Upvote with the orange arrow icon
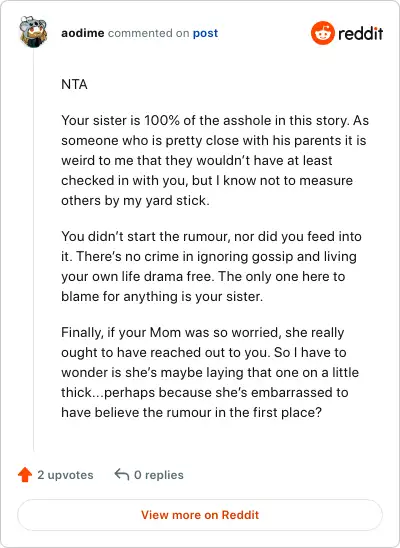400x548 pixels. coord(25,475)
